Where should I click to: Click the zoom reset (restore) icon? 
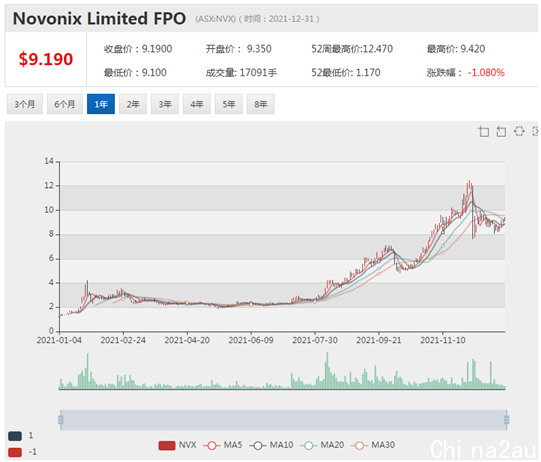pyautogui.click(x=501, y=131)
